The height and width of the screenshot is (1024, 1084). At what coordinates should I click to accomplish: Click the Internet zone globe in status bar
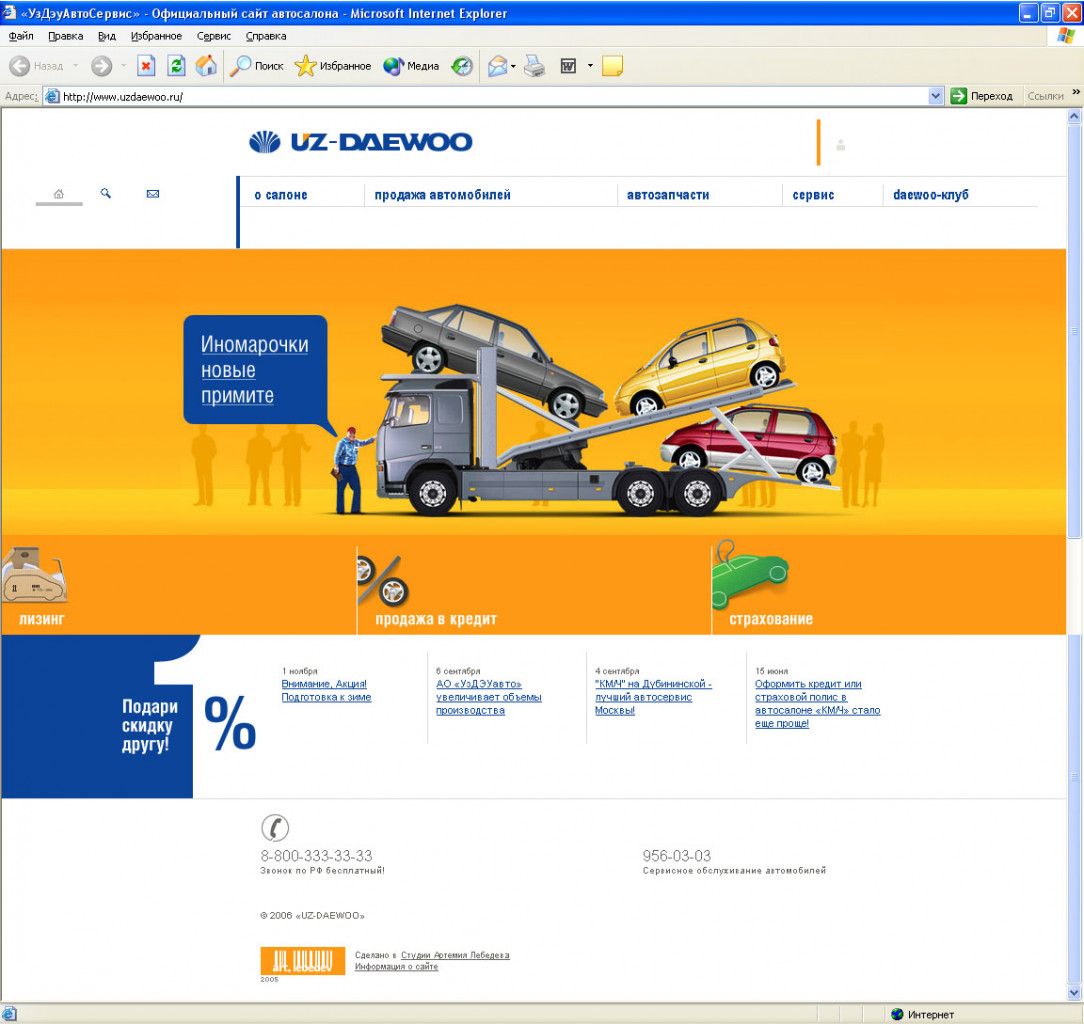tap(897, 1014)
